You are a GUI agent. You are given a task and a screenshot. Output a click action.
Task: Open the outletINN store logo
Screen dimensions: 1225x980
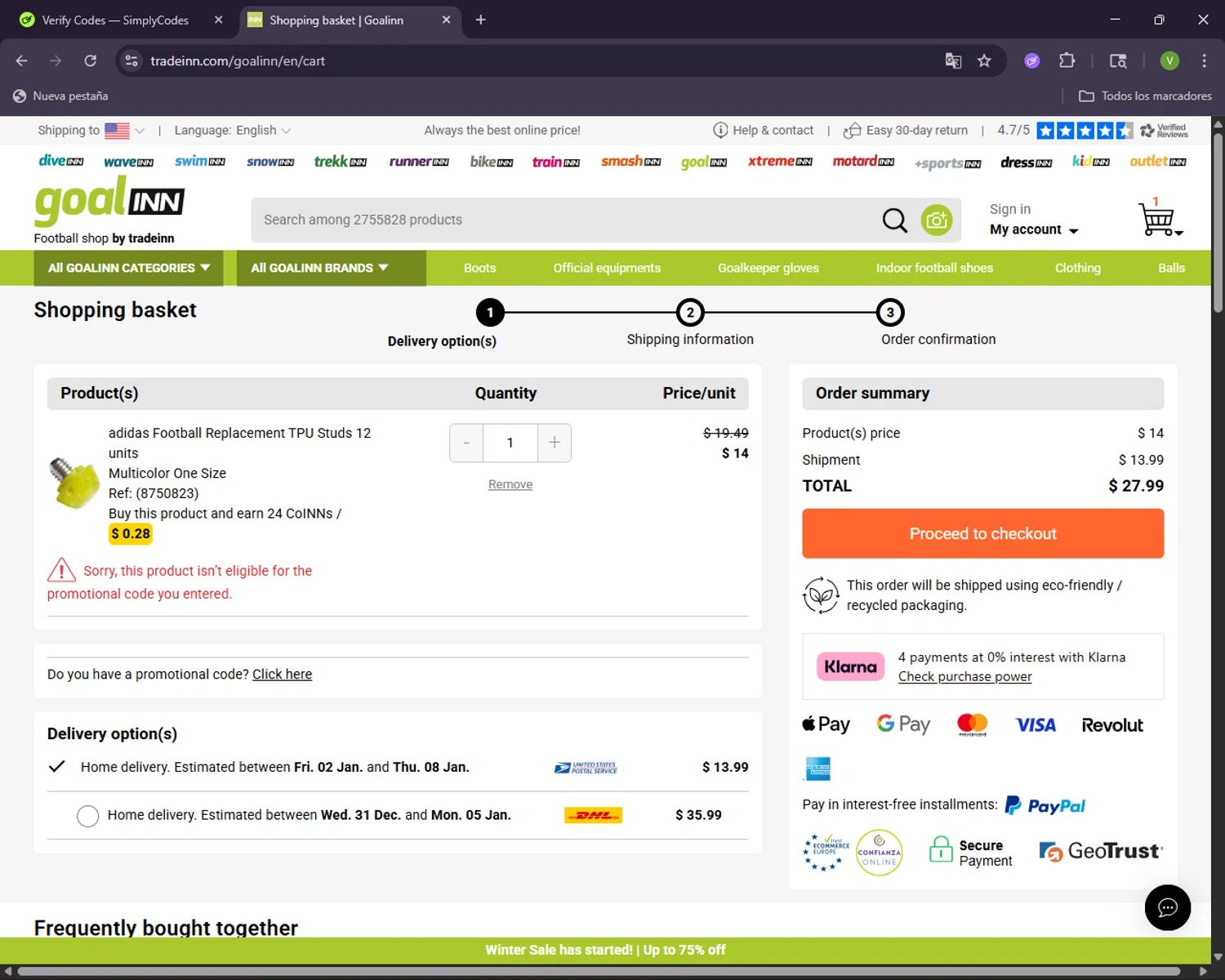coord(1158,161)
